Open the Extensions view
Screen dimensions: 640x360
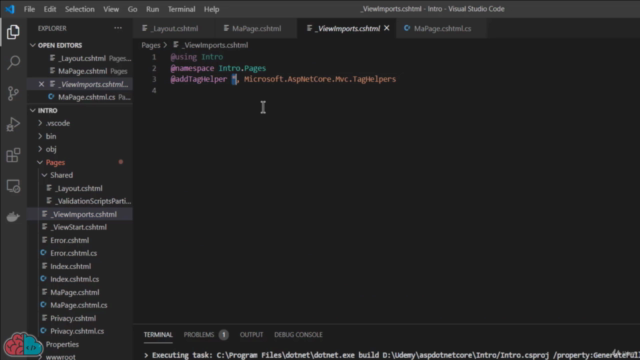pyautogui.click(x=13, y=155)
